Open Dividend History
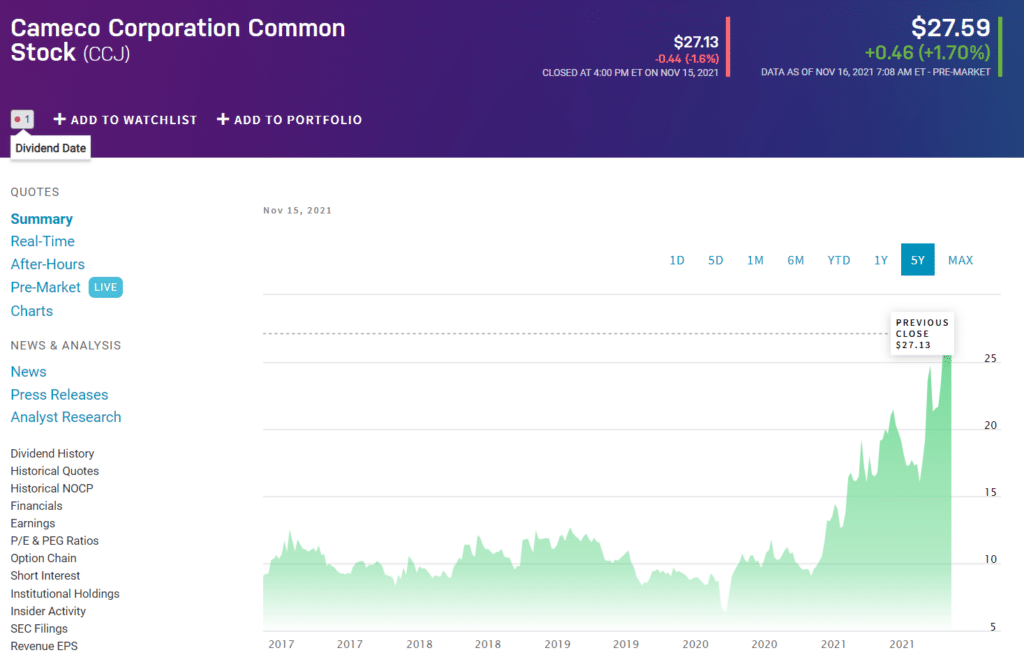This screenshot has width=1024, height=671. [x=52, y=453]
